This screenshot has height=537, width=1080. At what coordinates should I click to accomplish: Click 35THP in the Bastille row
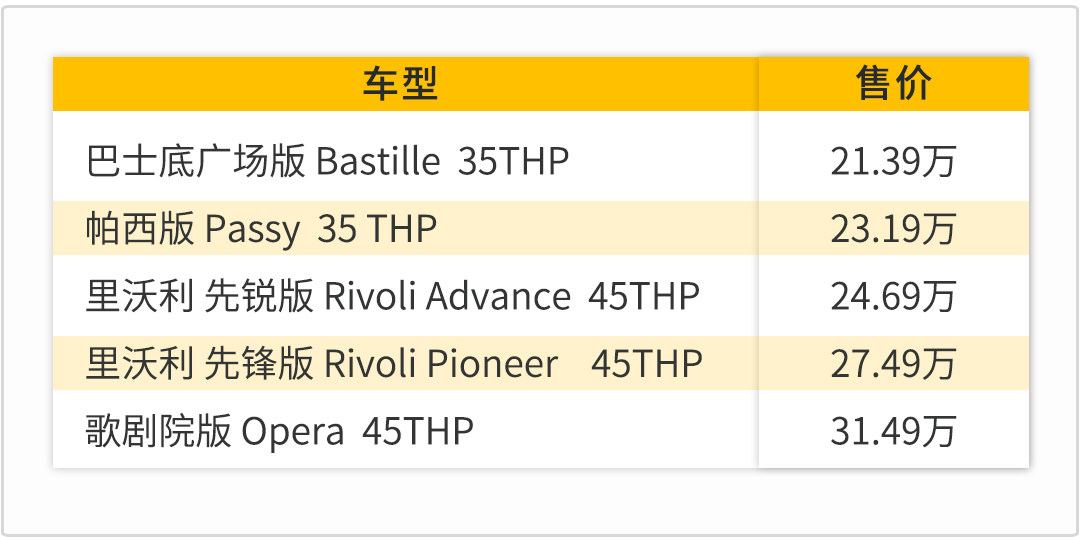point(513,161)
